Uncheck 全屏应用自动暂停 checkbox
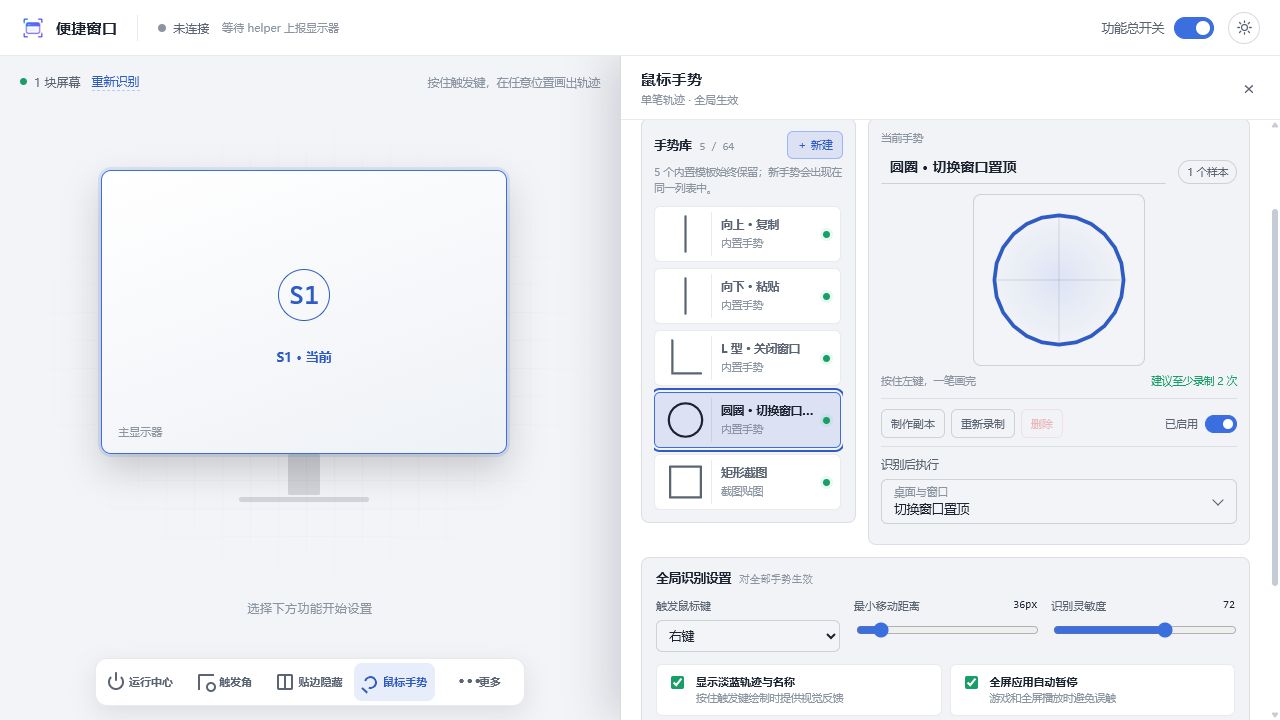 [x=971, y=682]
